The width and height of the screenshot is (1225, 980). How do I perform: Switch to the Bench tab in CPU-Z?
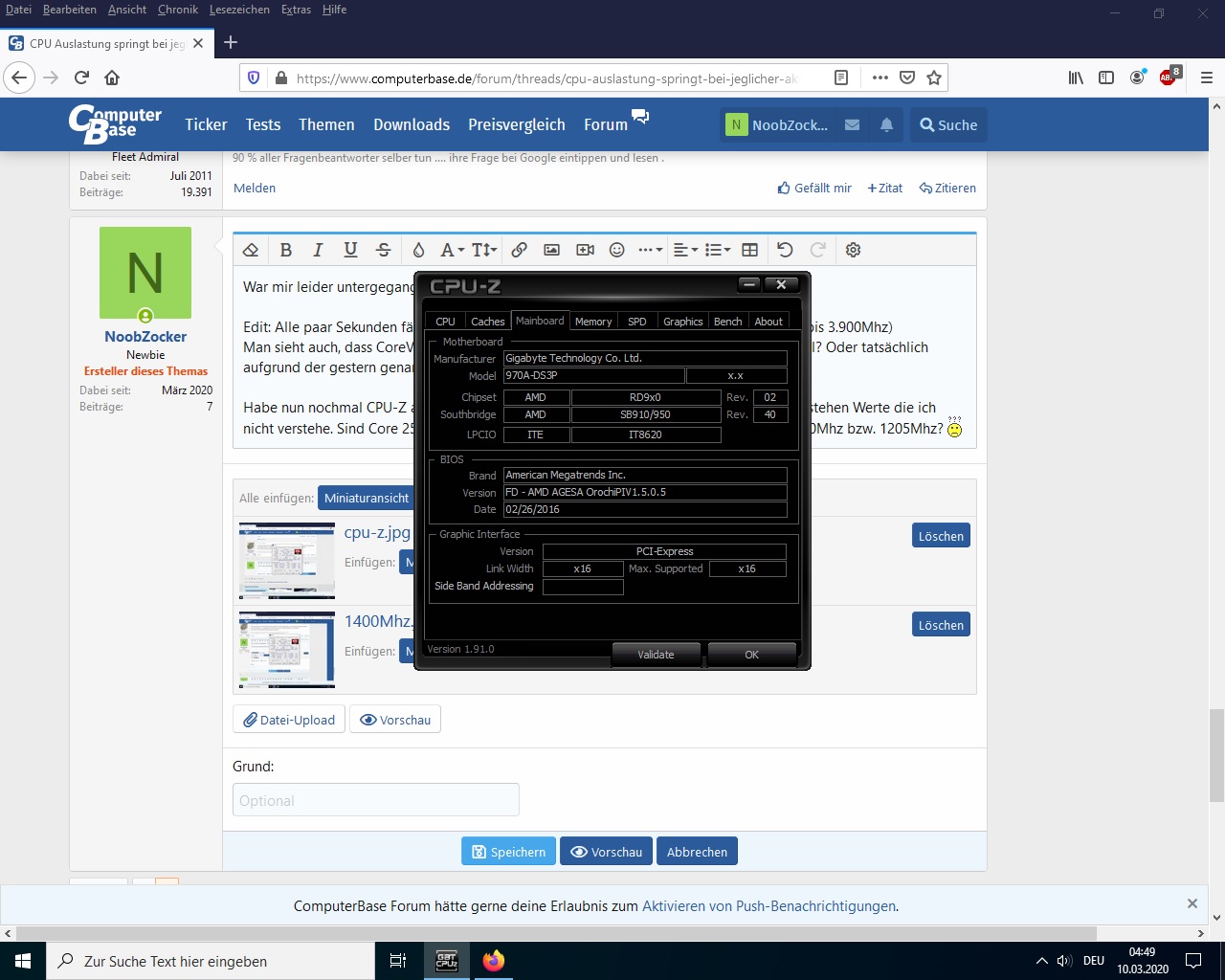pyautogui.click(x=728, y=322)
